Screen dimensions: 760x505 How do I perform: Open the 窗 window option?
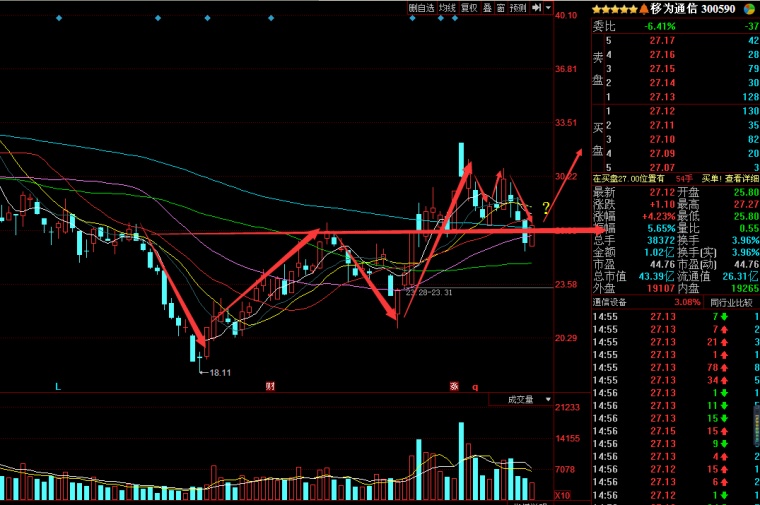[x=500, y=8]
